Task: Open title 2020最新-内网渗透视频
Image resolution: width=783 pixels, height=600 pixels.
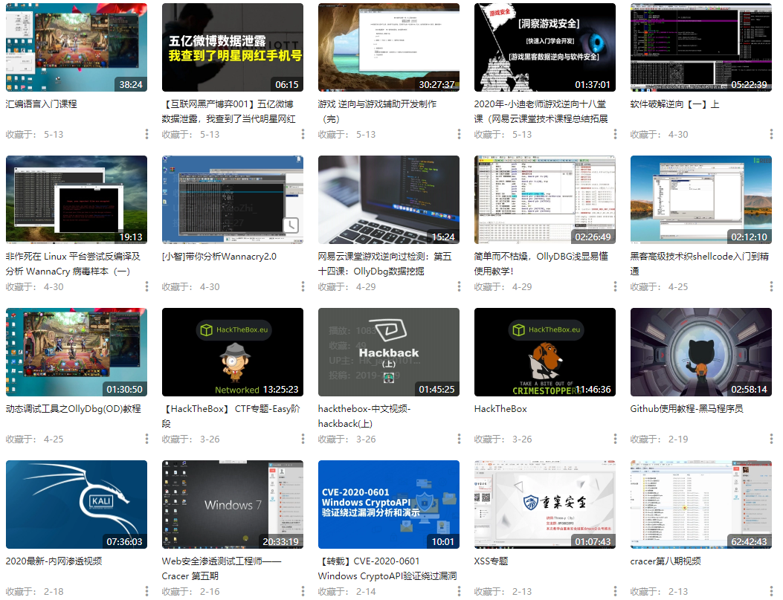Action: pyautogui.click(x=54, y=561)
